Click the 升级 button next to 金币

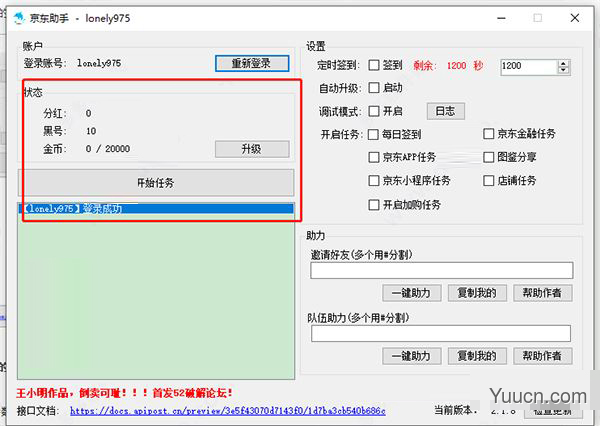point(252,149)
